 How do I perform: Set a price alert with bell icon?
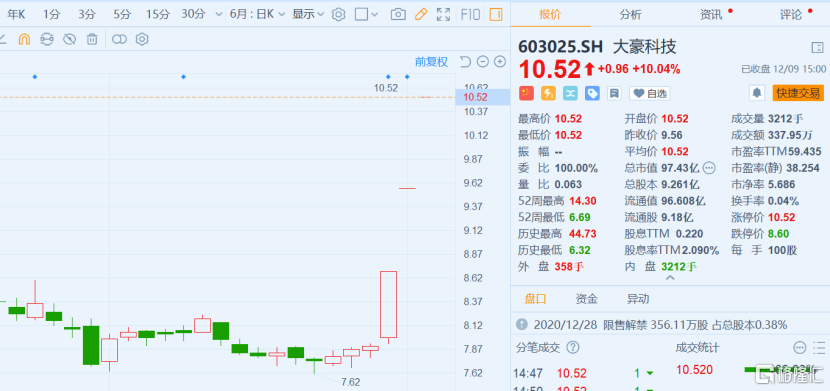(x=757, y=93)
